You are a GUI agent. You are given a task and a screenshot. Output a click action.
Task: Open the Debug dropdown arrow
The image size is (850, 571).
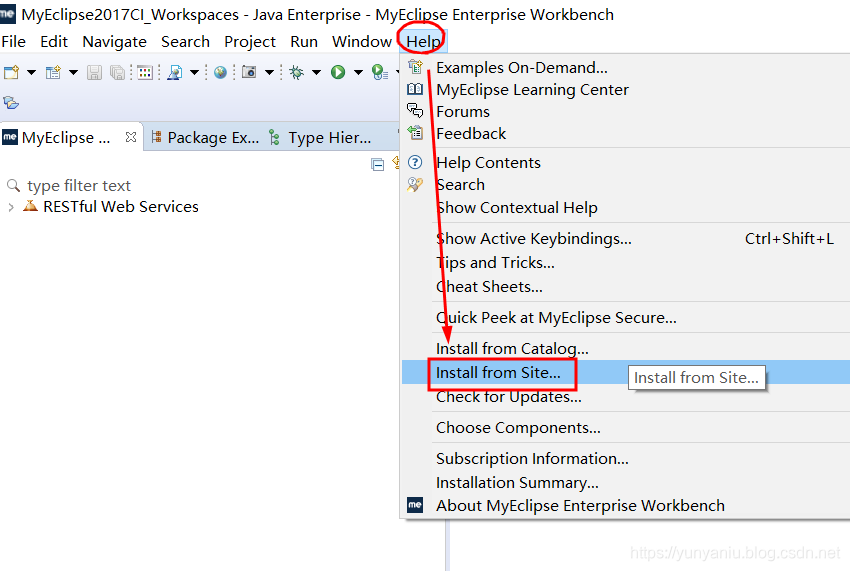tap(317, 72)
